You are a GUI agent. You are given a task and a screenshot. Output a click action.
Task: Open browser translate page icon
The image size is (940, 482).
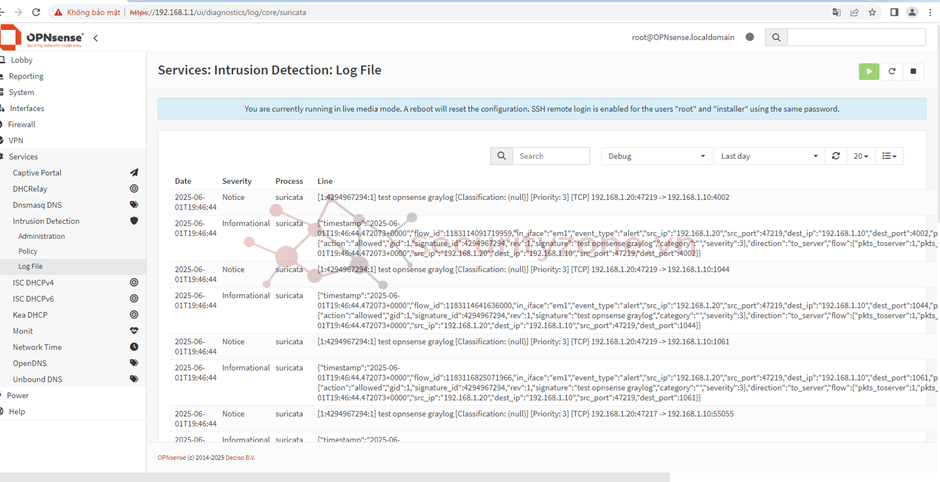(836, 12)
